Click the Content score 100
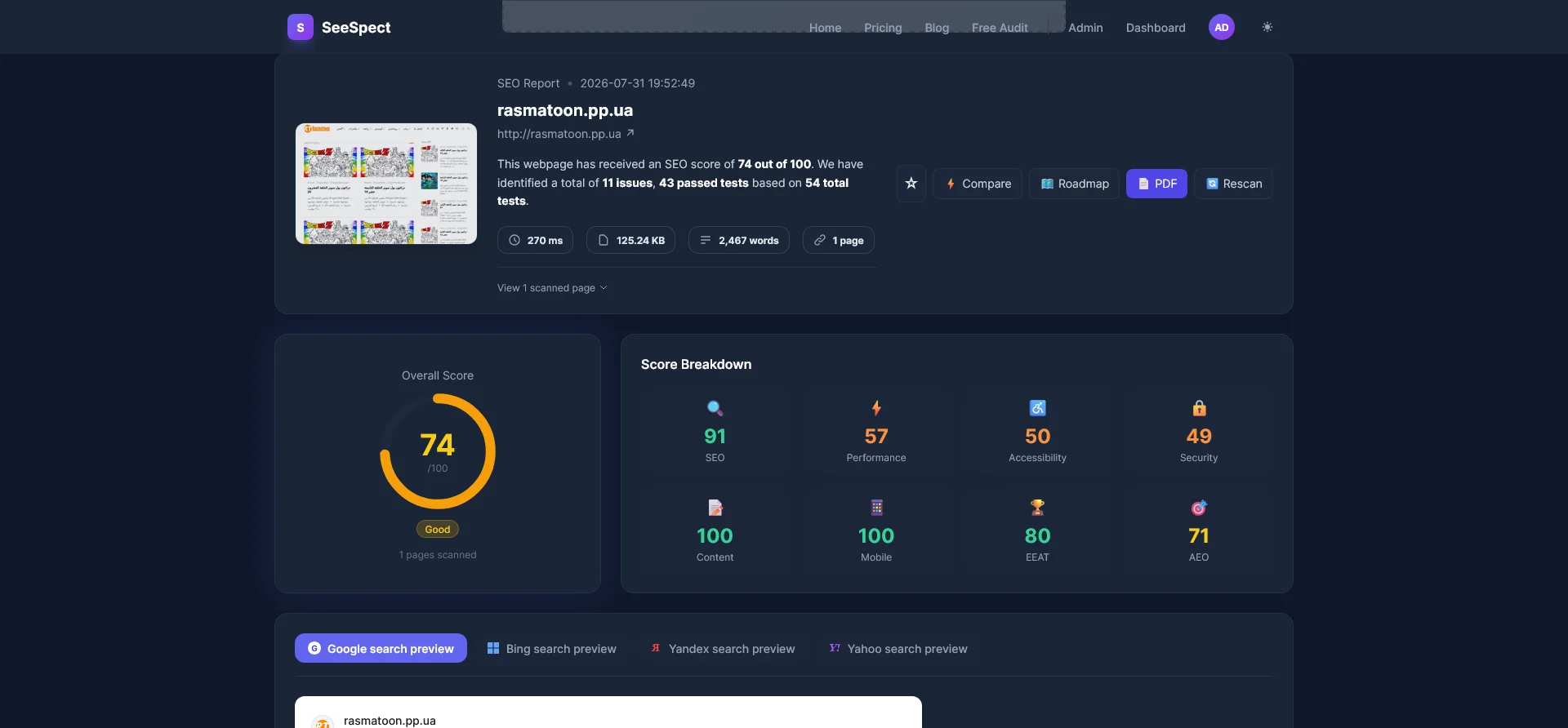The image size is (1568, 728). point(715,536)
